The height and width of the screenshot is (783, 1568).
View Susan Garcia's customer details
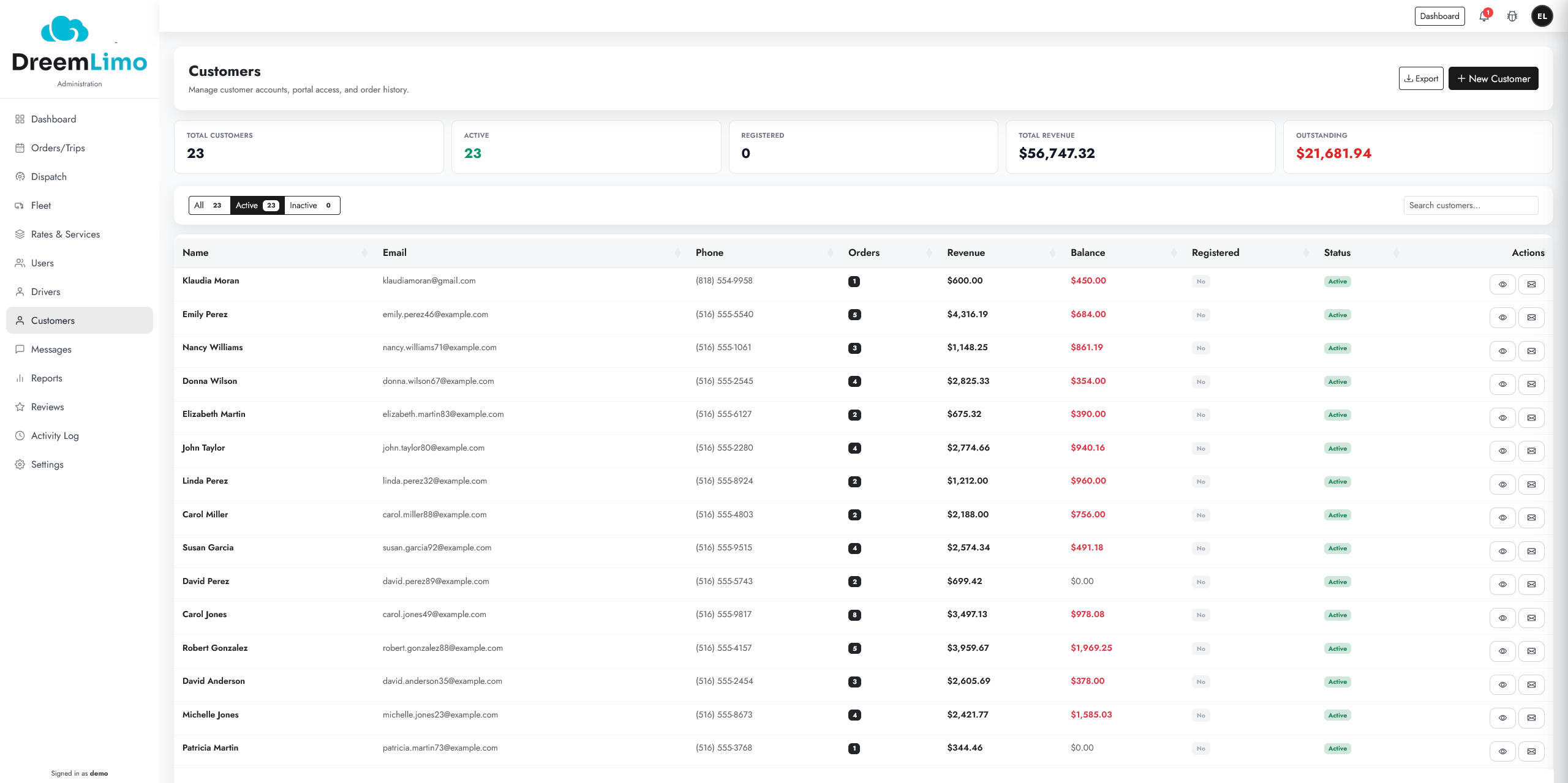coord(1502,551)
